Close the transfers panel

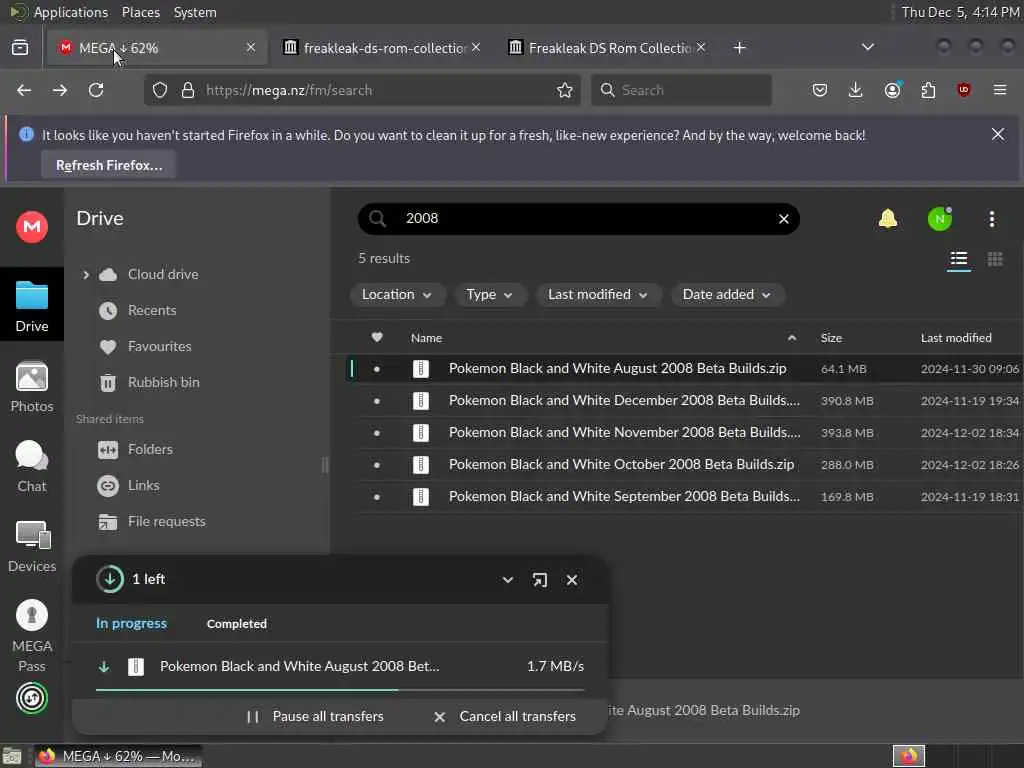[x=572, y=580]
